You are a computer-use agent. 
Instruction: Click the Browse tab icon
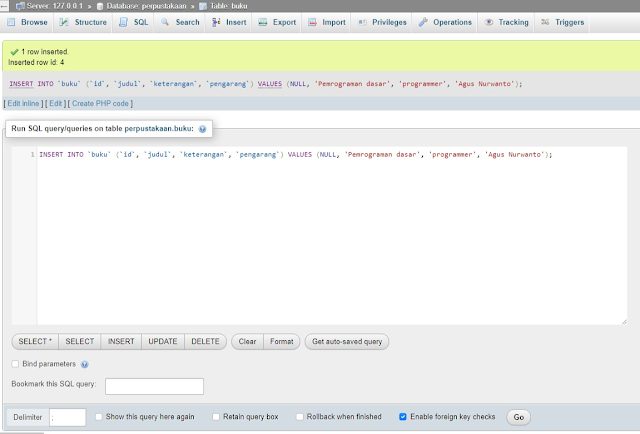(x=11, y=22)
